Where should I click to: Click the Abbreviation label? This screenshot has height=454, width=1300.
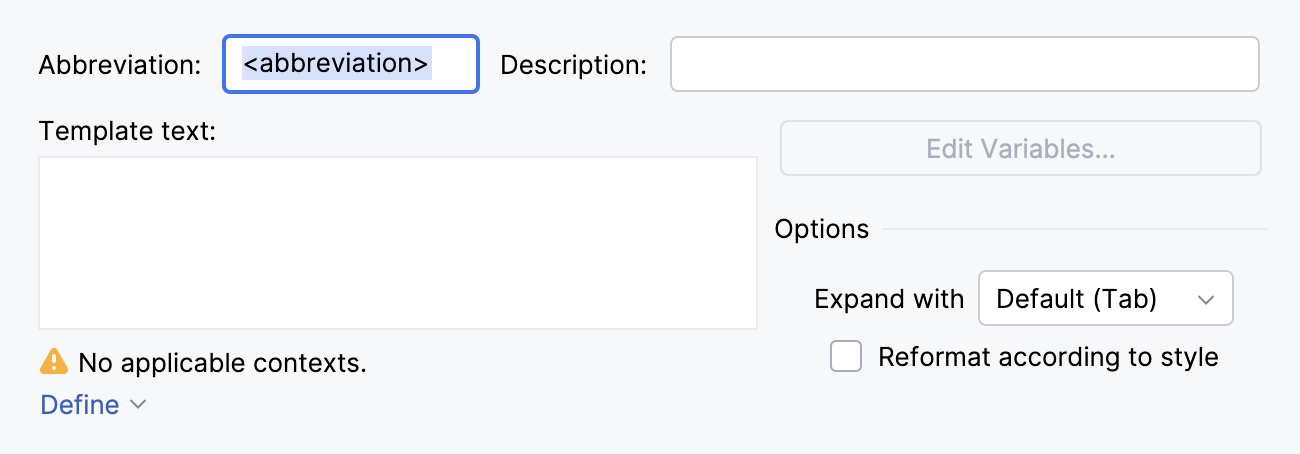(x=120, y=65)
